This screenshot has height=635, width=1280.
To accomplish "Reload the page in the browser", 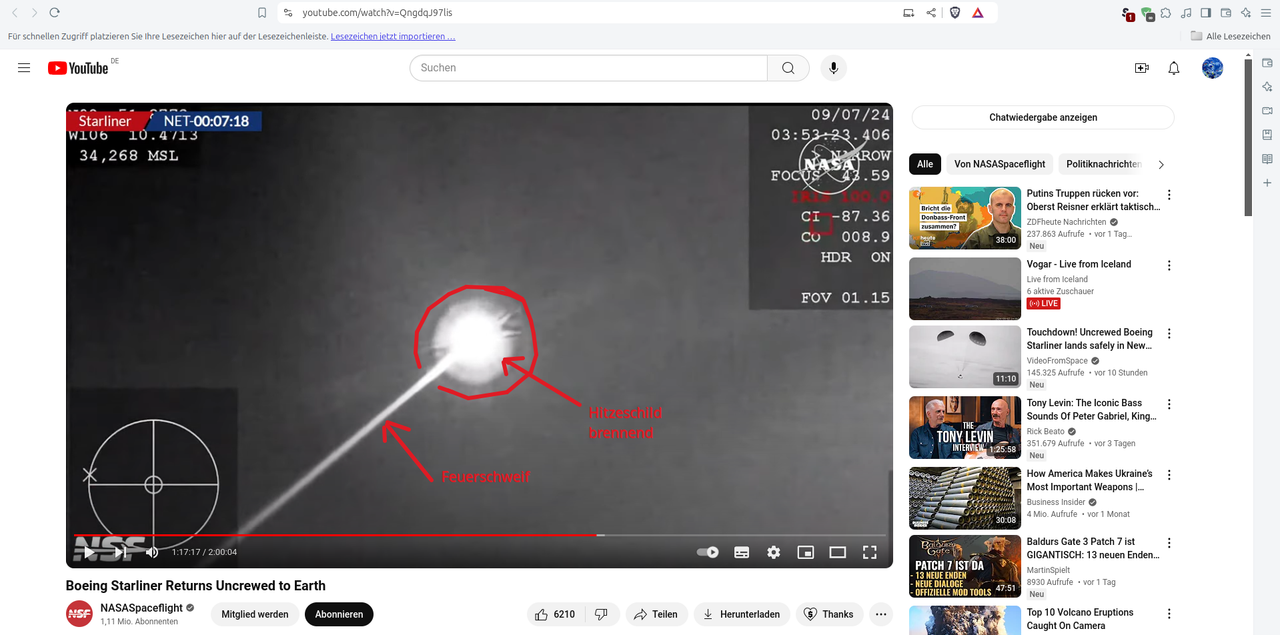I will pyautogui.click(x=54, y=12).
